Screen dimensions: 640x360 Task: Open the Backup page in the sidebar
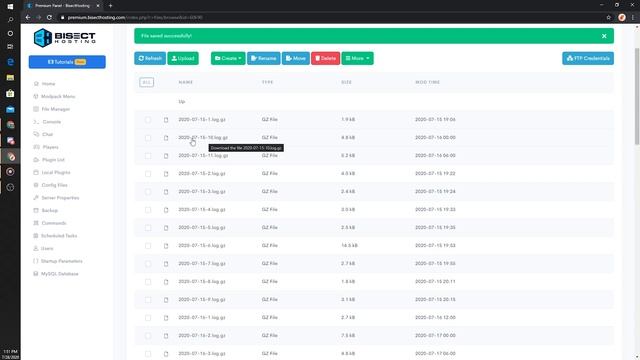tap(46, 210)
